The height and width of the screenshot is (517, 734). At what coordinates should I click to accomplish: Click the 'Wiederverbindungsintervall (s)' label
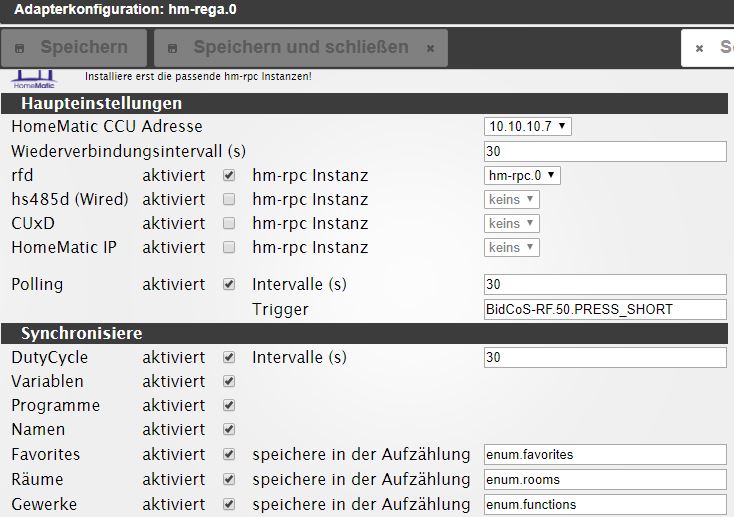pyautogui.click(x=128, y=151)
